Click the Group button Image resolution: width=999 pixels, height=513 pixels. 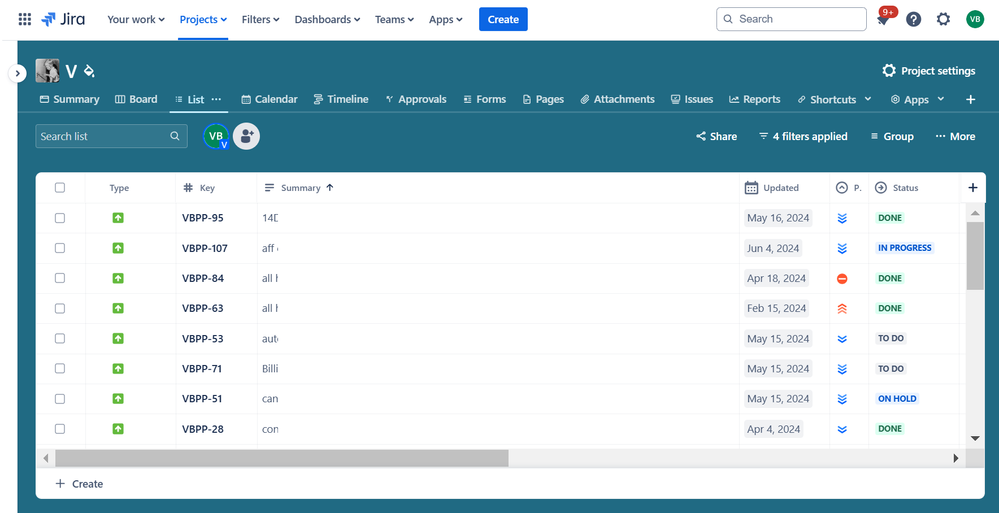click(892, 136)
